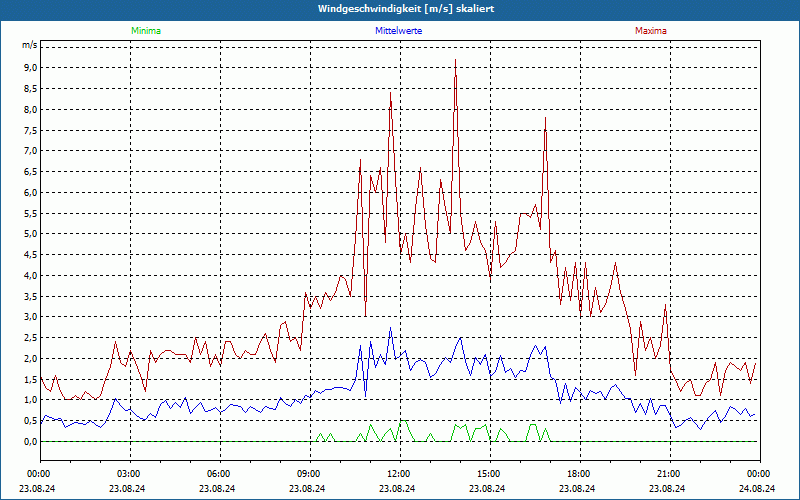Click the '15:00' time axis label
This screenshot has height=500, width=800.
[x=490, y=474]
